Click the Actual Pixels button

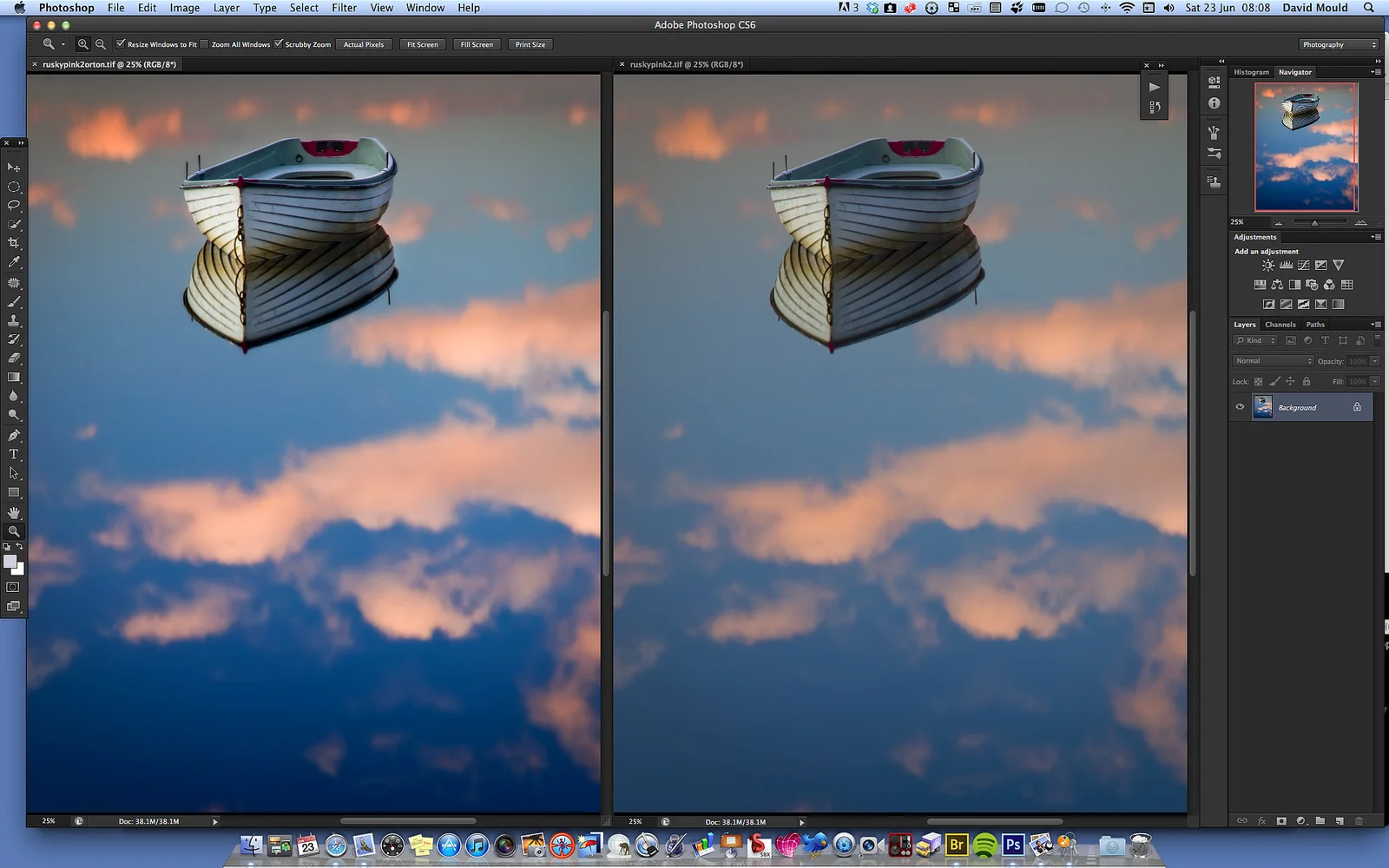(x=364, y=44)
